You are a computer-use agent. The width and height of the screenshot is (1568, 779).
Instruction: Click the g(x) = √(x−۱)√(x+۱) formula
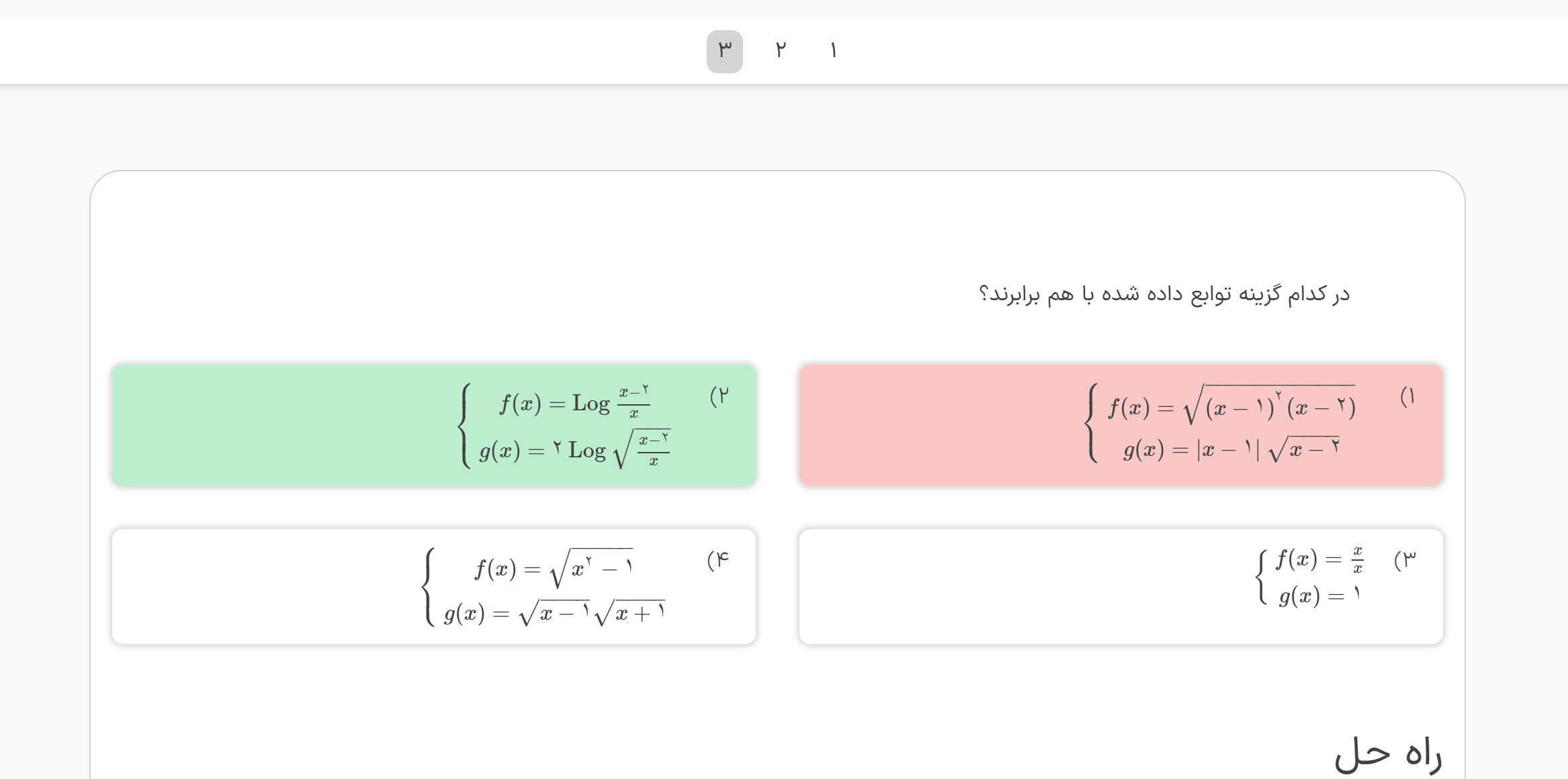pyautogui.click(x=554, y=612)
